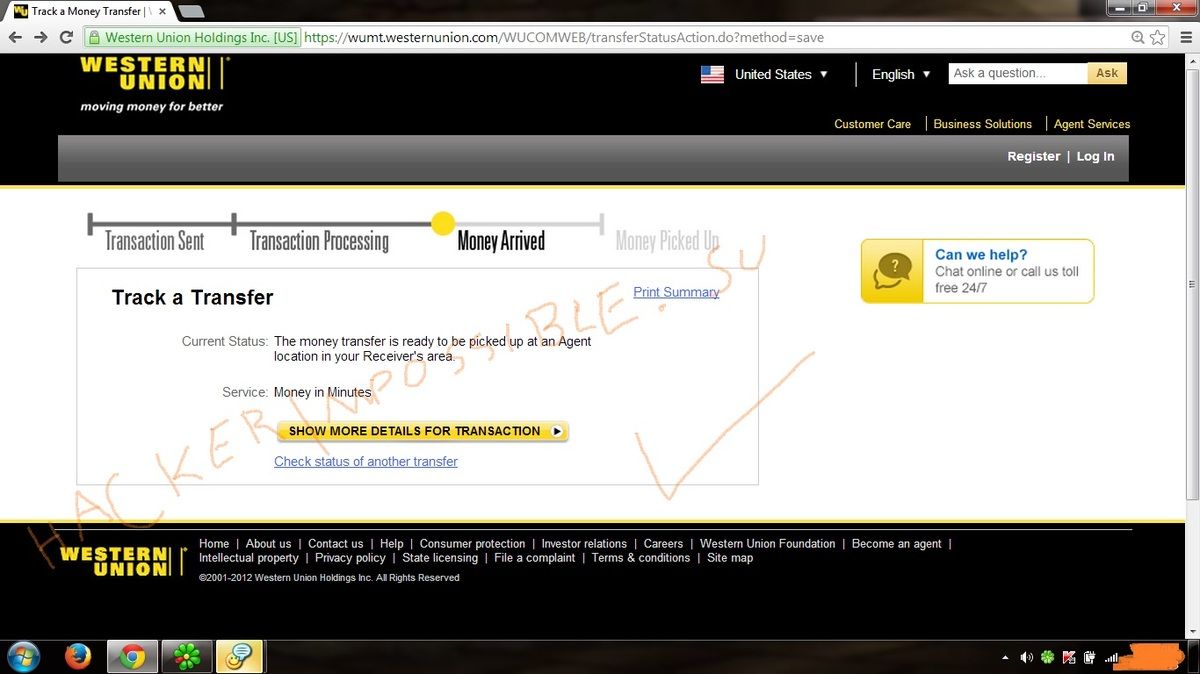Image resolution: width=1200 pixels, height=674 pixels.
Task: Click the green padlock security icon
Action: [94, 37]
